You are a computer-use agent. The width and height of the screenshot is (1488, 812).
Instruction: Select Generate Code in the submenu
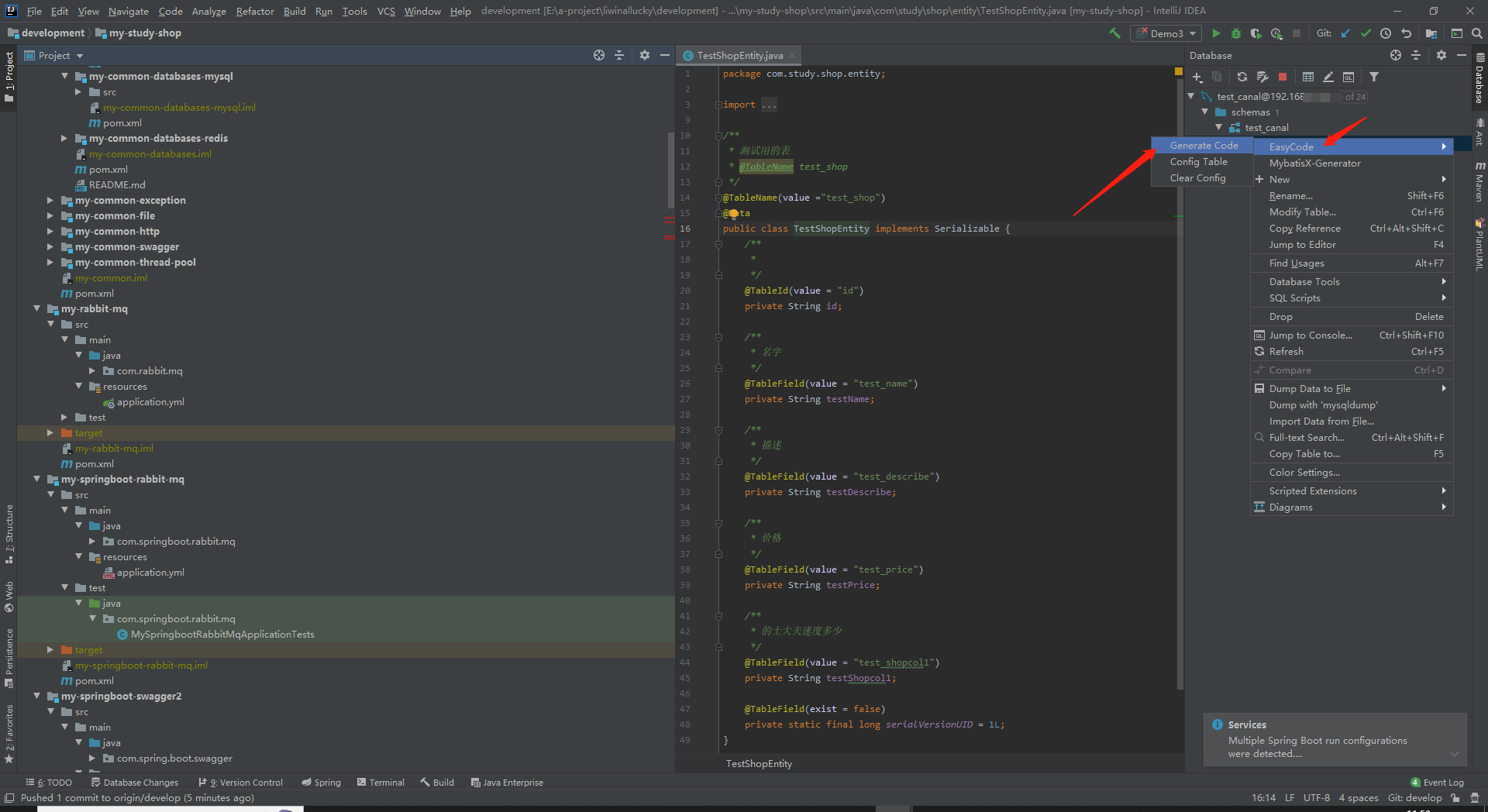(x=1204, y=146)
